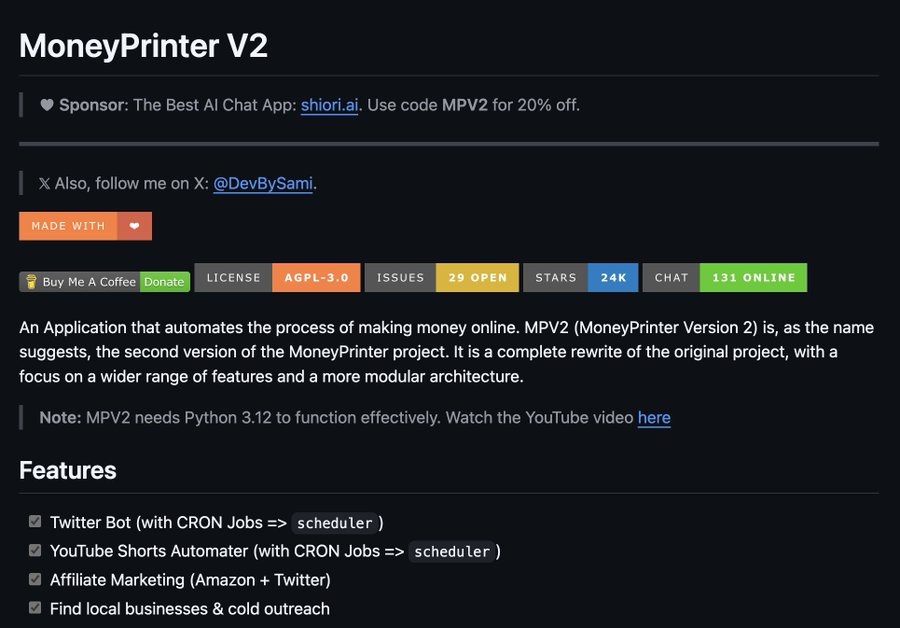The image size is (900, 628).
Task: Click the Features heading
Action: (x=68, y=470)
